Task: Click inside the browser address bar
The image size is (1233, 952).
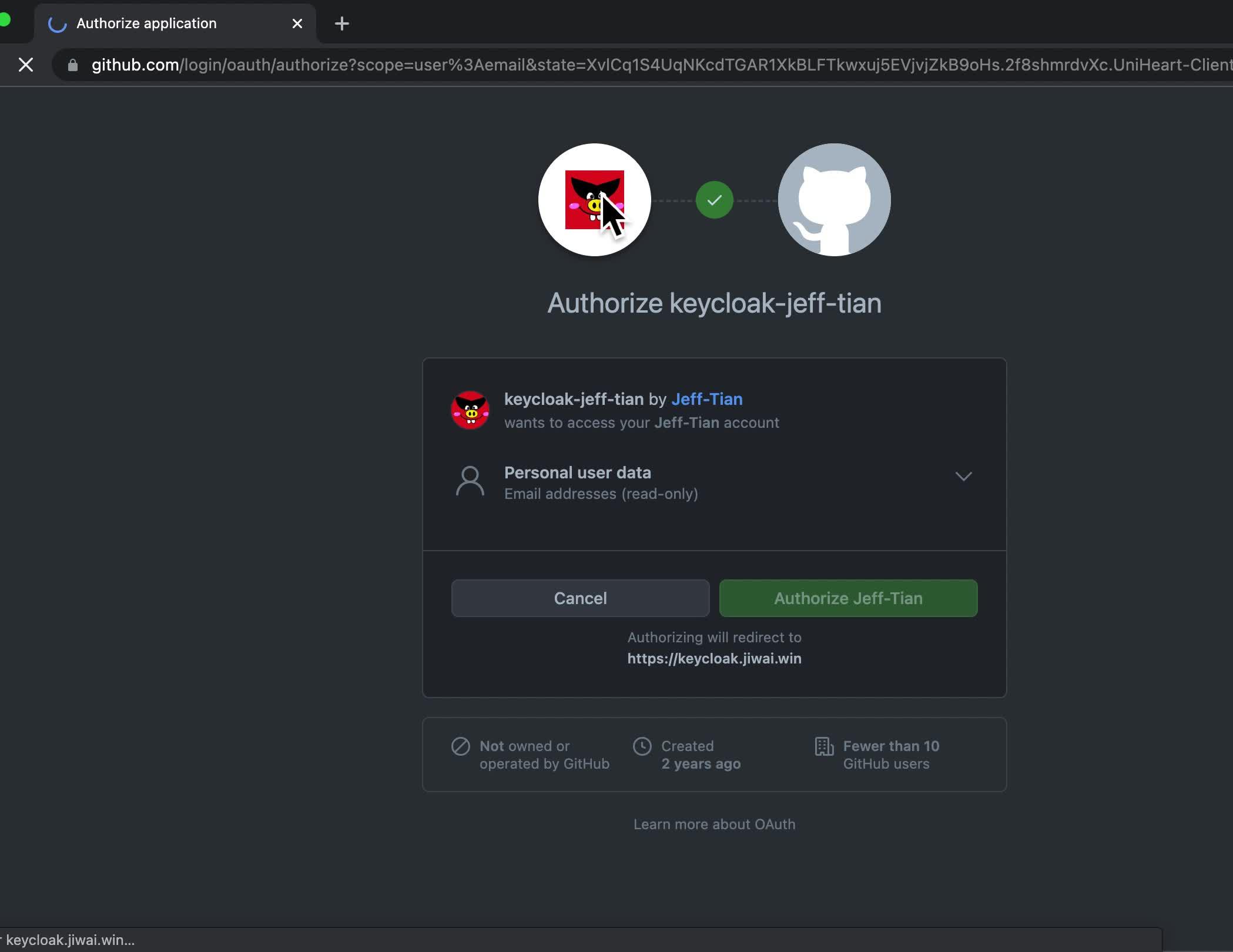Action: (588, 65)
